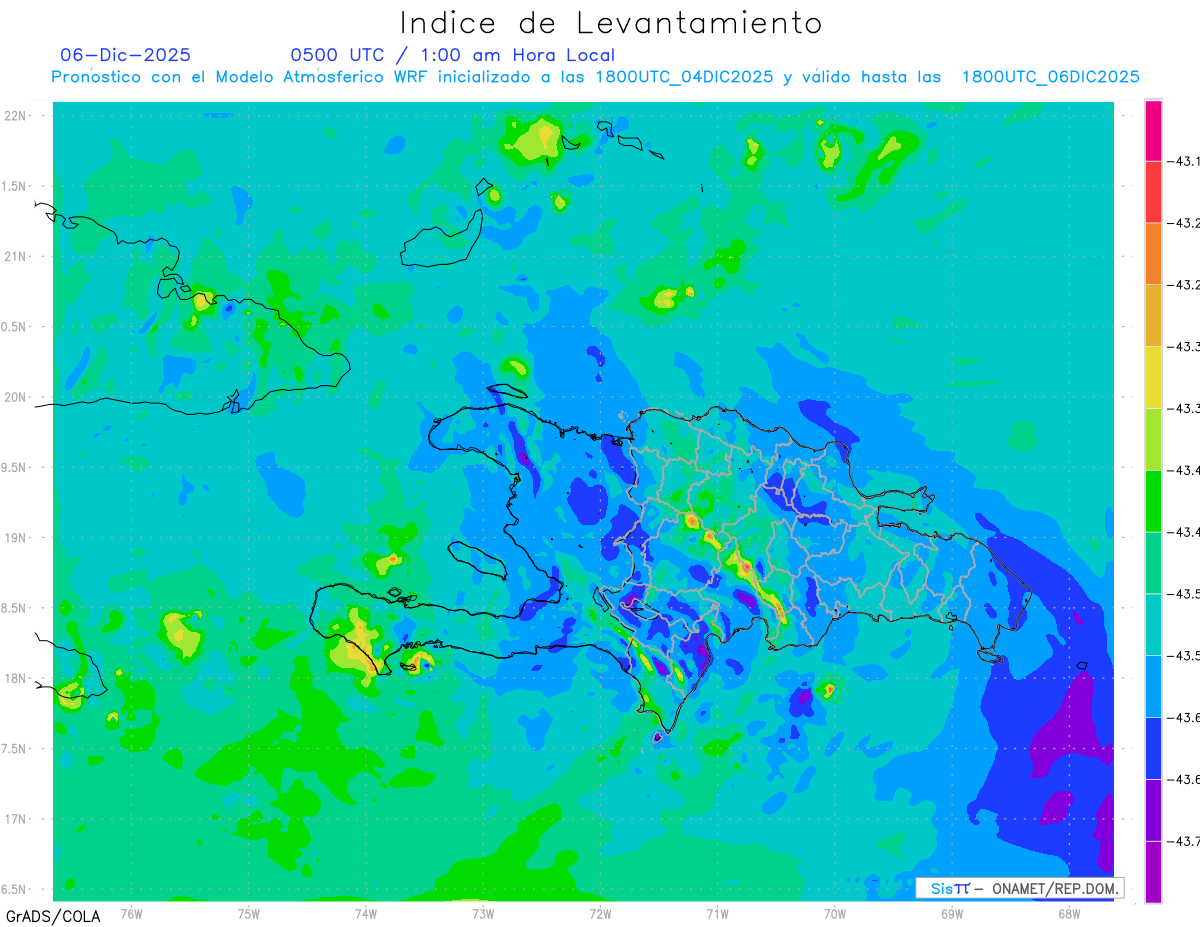Click the "68W" longitude label

[x=1068, y=913]
